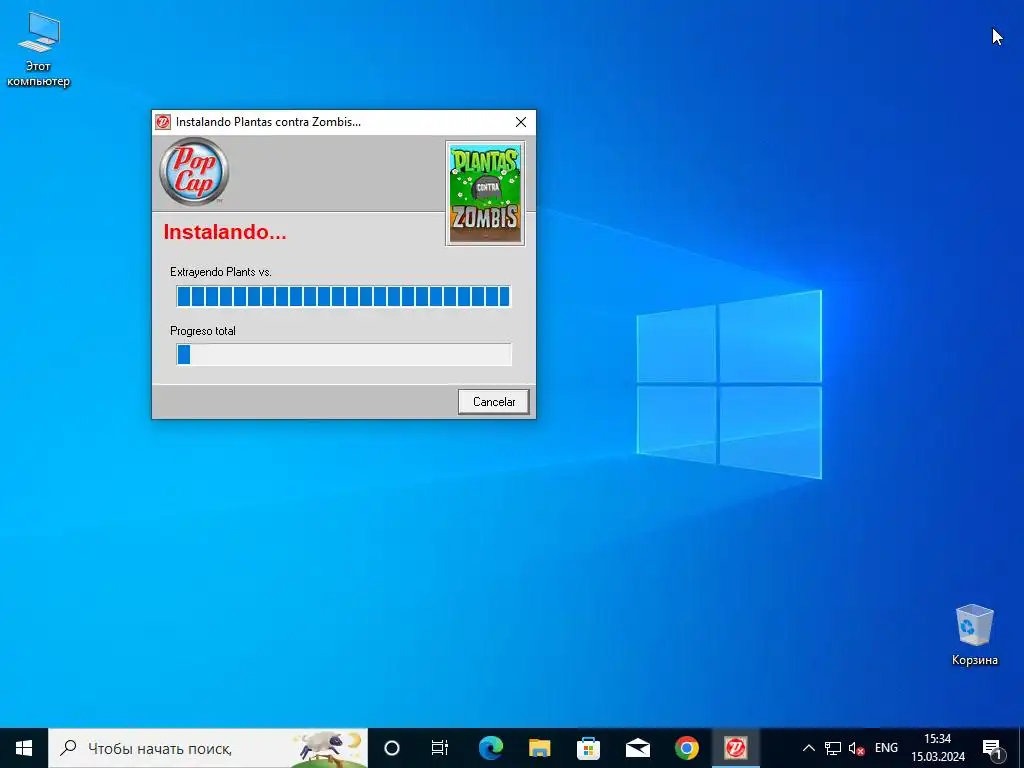Image resolution: width=1024 pixels, height=768 pixels.
Task: Cancel the installation with the Cancelar button
Action: pos(493,402)
